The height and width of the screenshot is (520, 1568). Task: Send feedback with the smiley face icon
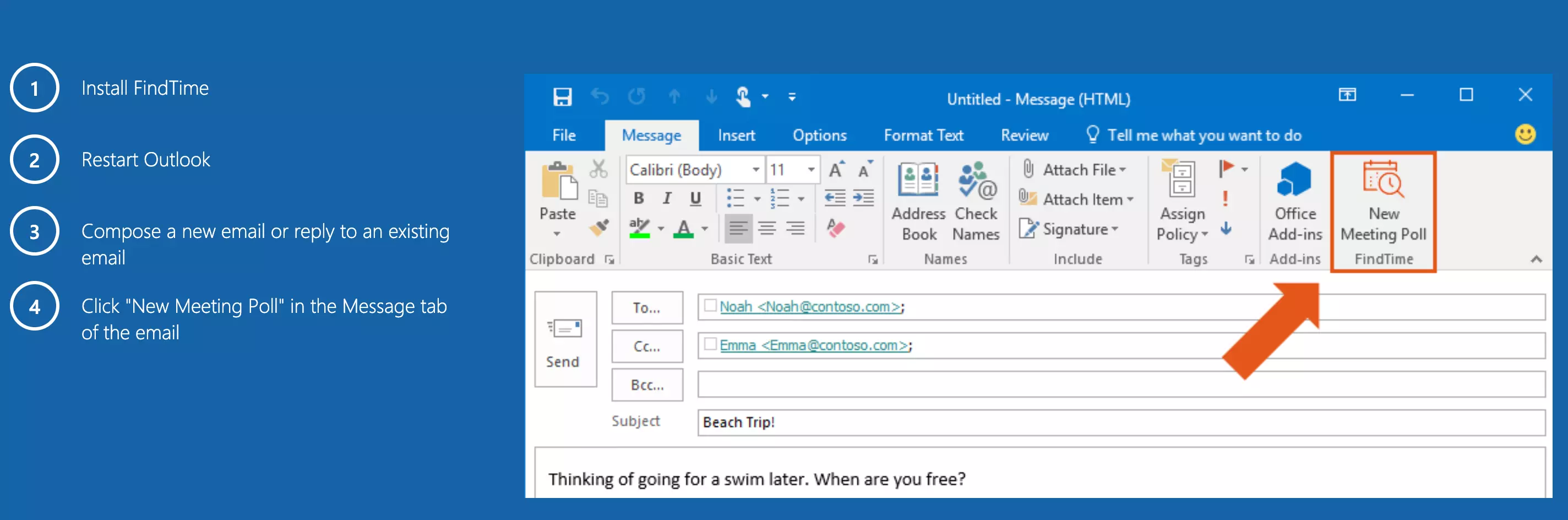pyautogui.click(x=1525, y=134)
